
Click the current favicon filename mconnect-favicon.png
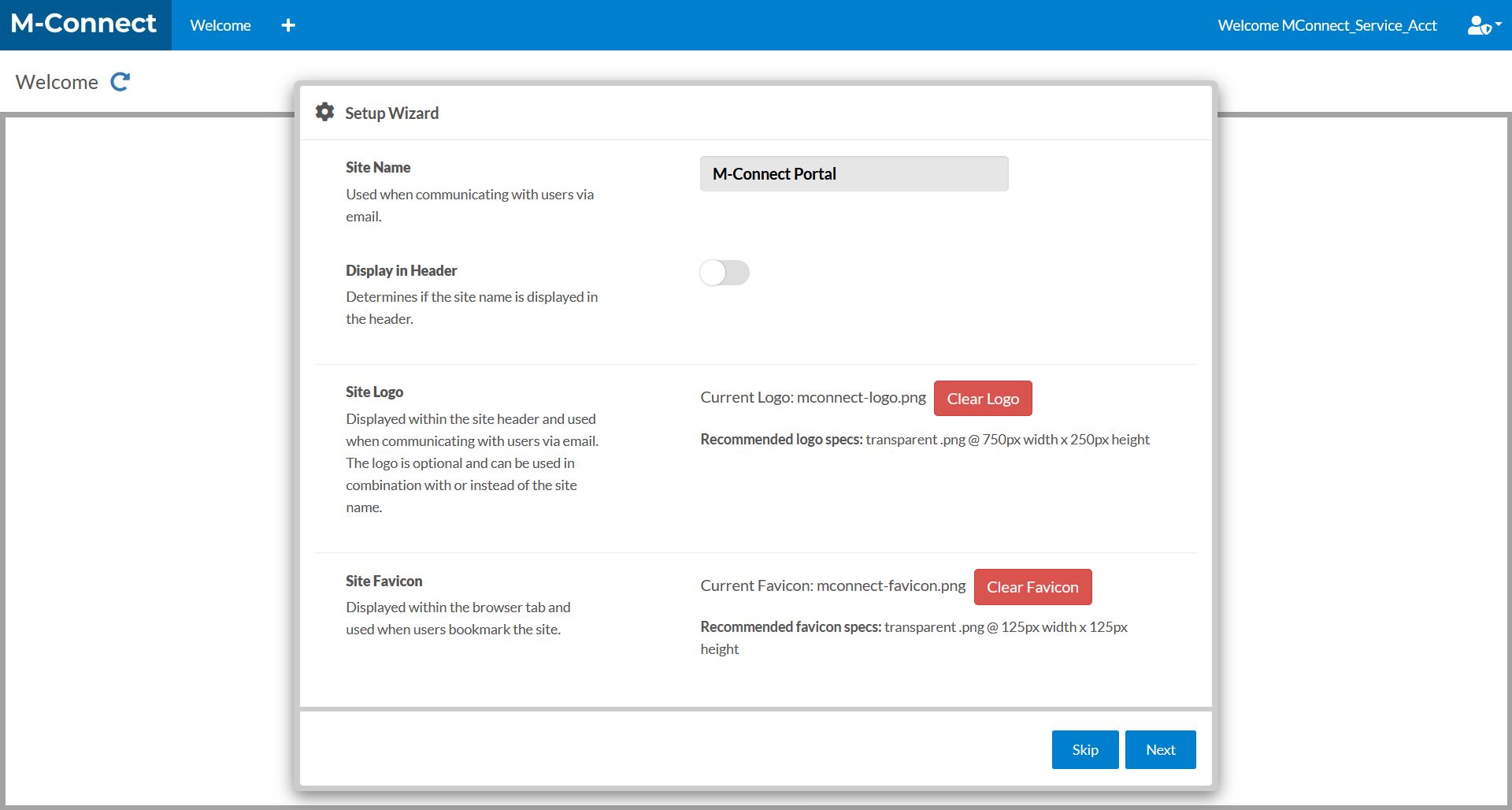(x=891, y=586)
